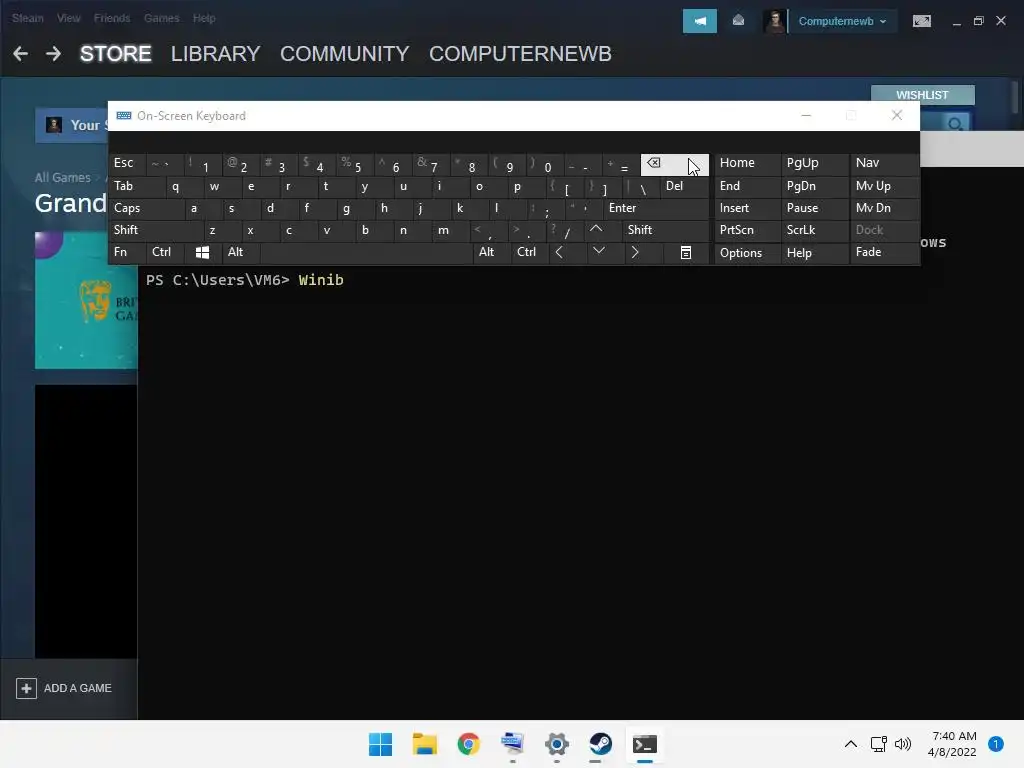Click WISHLIST button
Screen dimensions: 1024x768
coord(922,95)
